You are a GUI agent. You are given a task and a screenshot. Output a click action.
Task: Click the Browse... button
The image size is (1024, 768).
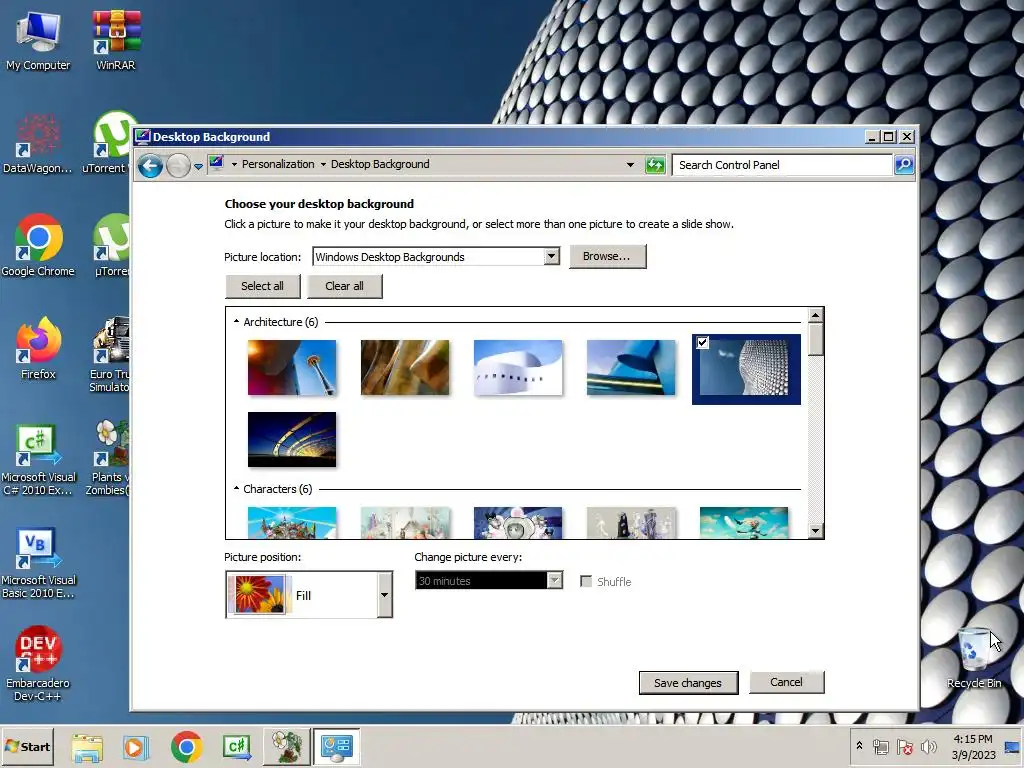point(607,256)
